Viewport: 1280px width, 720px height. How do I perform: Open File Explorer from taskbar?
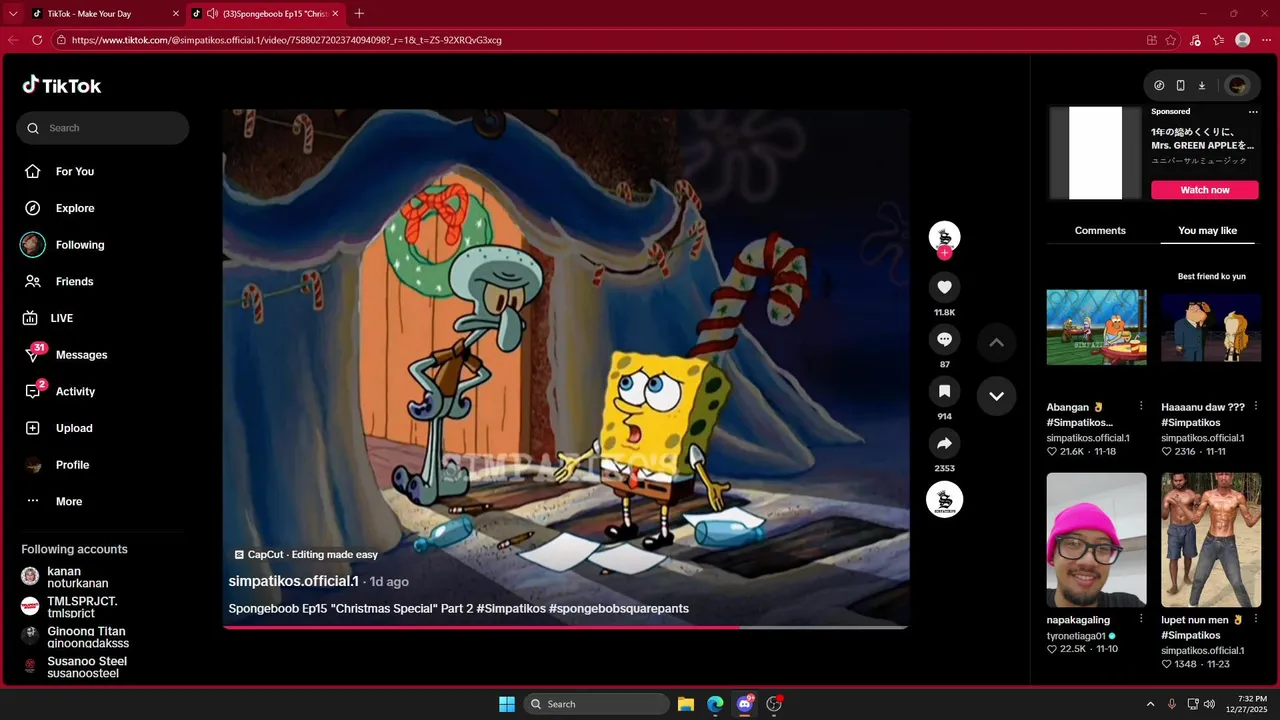pyautogui.click(x=686, y=704)
